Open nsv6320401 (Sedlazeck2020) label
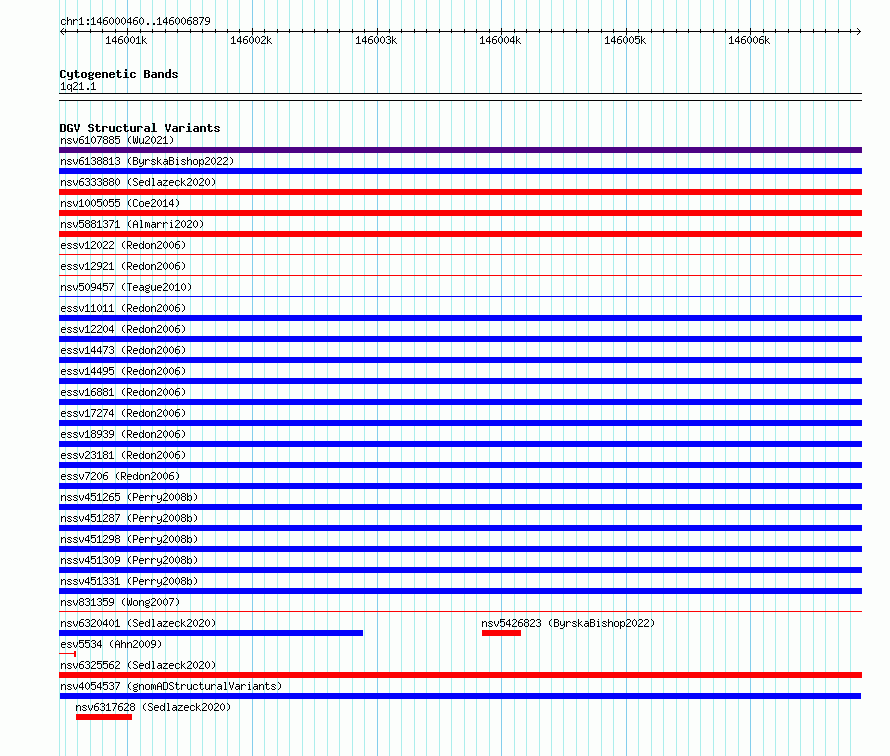Viewport: 890px width, 756px height. (138, 623)
